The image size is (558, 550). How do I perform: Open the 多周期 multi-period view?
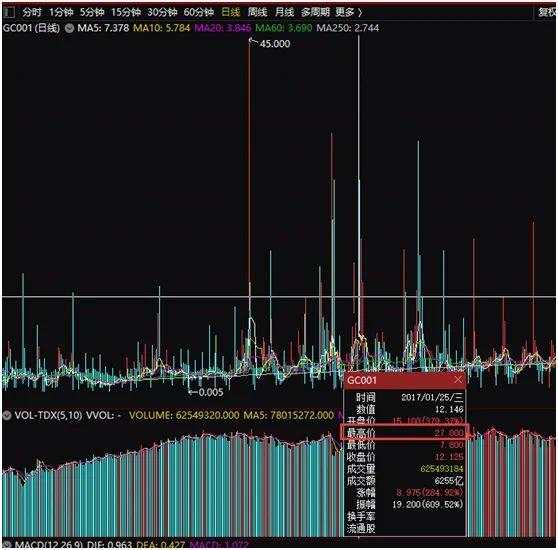315,13
